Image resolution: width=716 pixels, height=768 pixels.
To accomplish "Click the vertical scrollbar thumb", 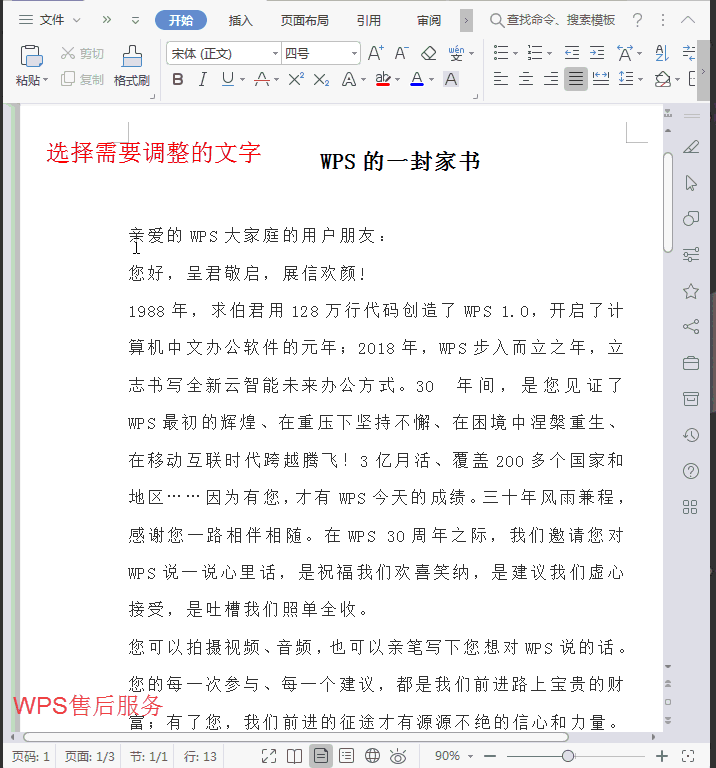I will tap(668, 202).
